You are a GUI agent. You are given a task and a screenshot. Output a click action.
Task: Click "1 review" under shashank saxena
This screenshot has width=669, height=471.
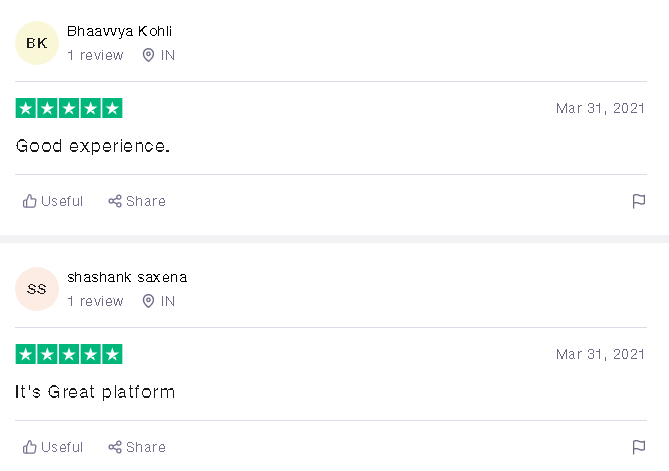[95, 302]
